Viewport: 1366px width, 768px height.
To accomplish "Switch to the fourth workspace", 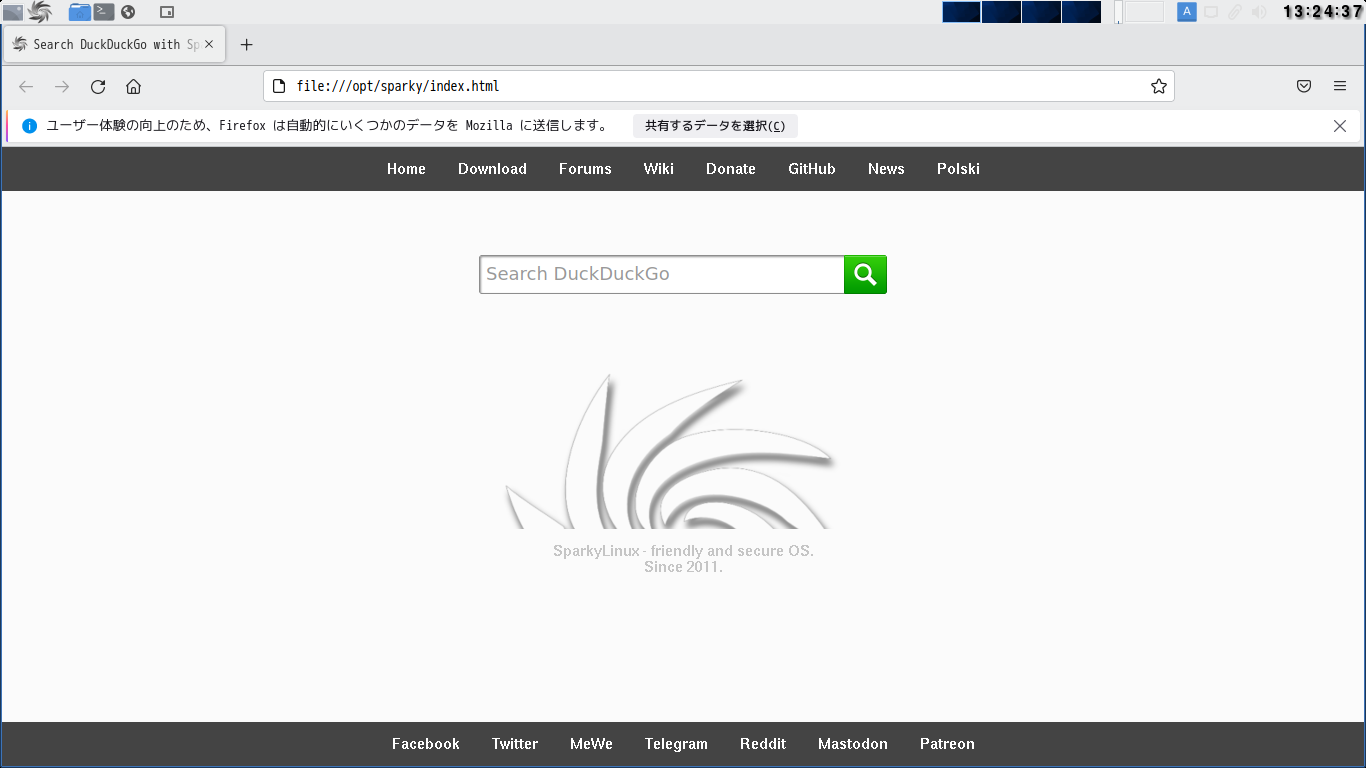I will click(x=1081, y=12).
